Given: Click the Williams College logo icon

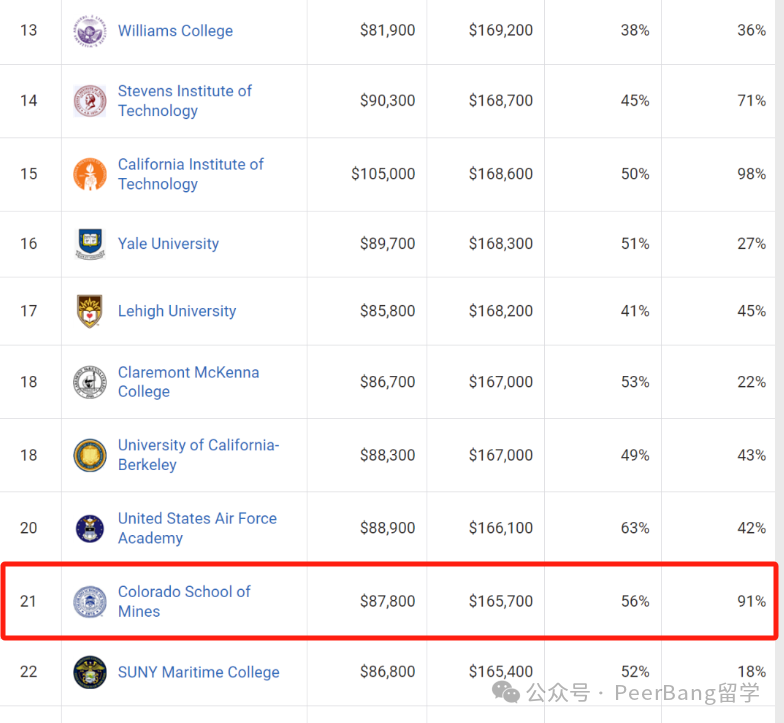Looking at the screenshot, I should [x=90, y=31].
